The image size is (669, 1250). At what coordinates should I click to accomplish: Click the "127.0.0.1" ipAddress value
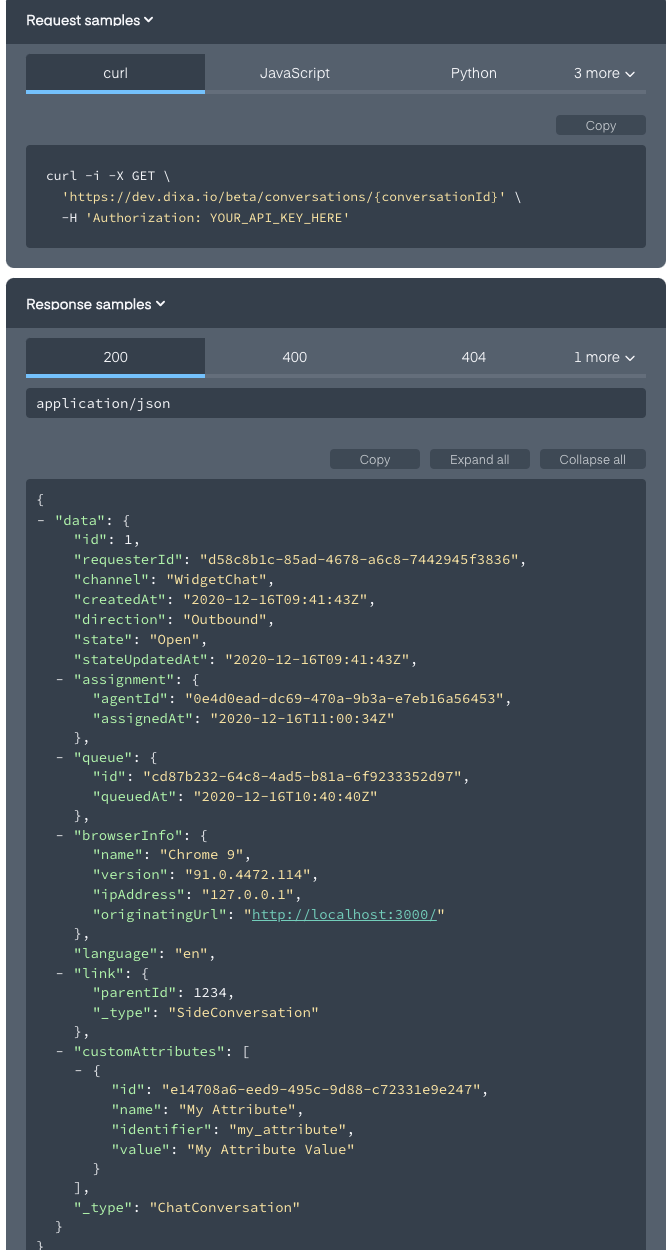click(x=248, y=894)
